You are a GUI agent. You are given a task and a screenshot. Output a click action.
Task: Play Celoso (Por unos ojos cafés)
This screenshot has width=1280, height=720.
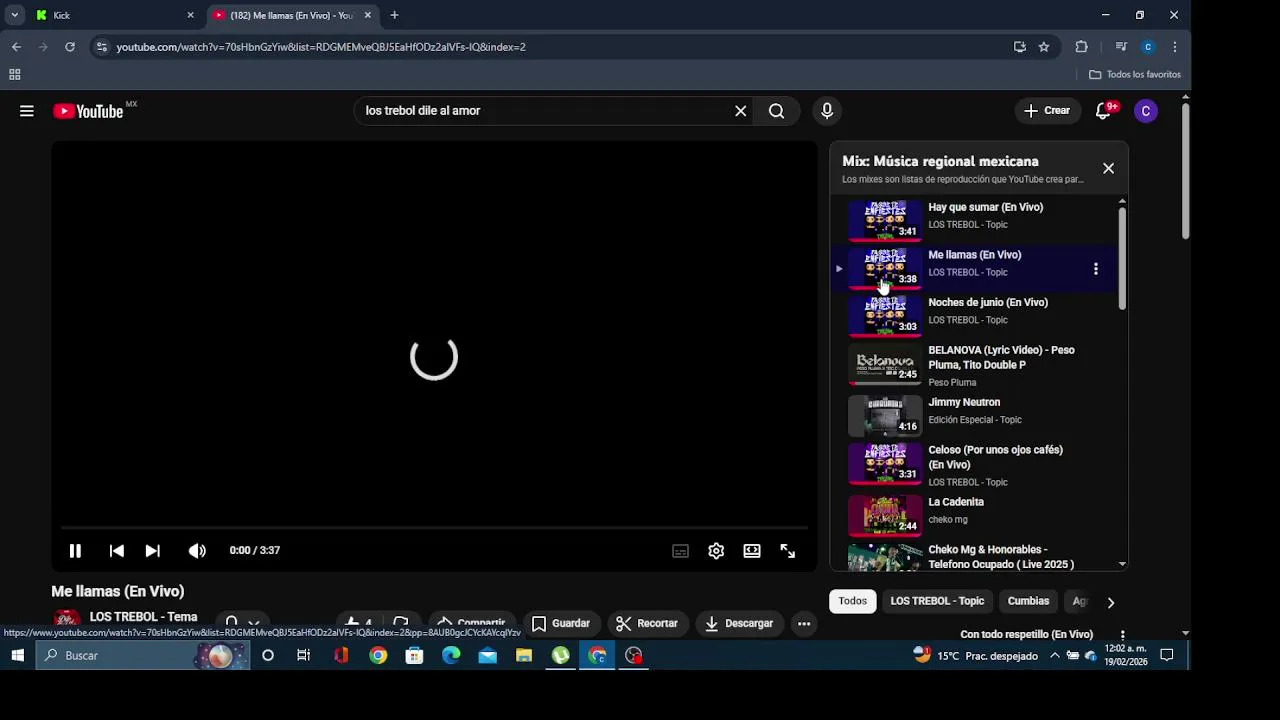point(975,465)
